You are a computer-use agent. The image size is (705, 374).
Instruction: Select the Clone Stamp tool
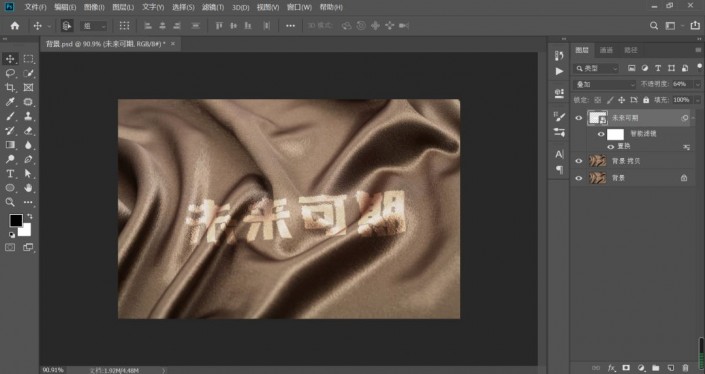[x=28, y=116]
